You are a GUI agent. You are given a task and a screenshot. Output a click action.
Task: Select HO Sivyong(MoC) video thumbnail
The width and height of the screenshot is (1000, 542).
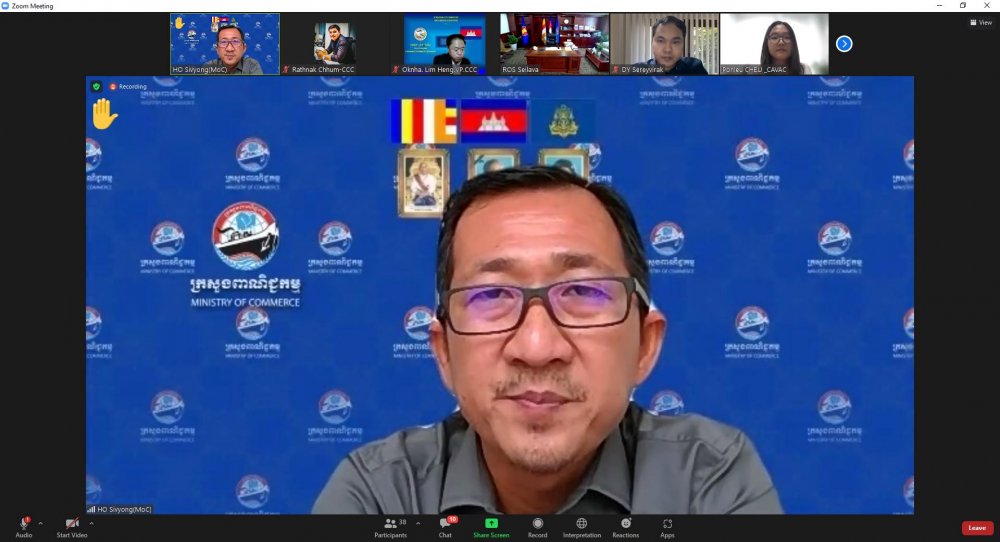click(x=225, y=44)
